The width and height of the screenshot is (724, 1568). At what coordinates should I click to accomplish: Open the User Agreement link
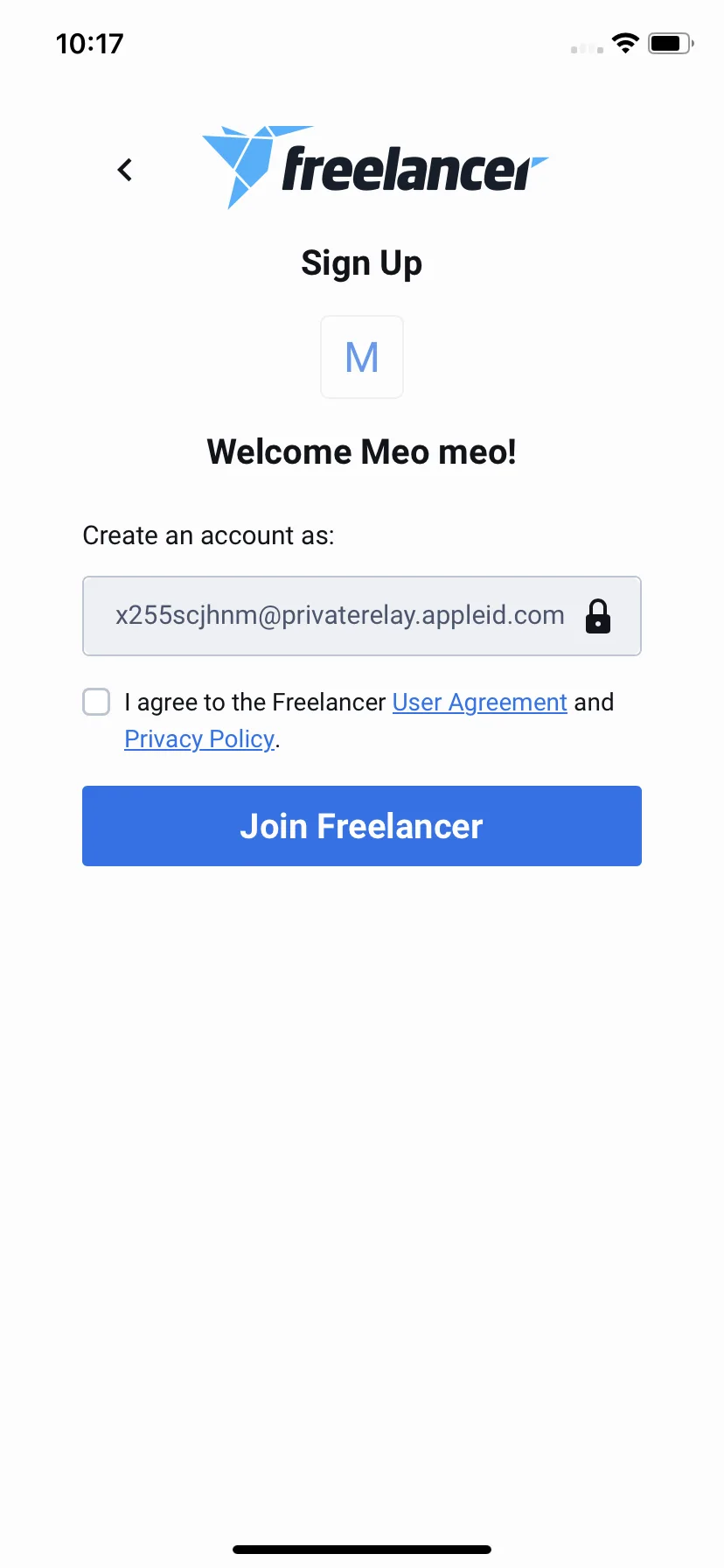(x=480, y=702)
